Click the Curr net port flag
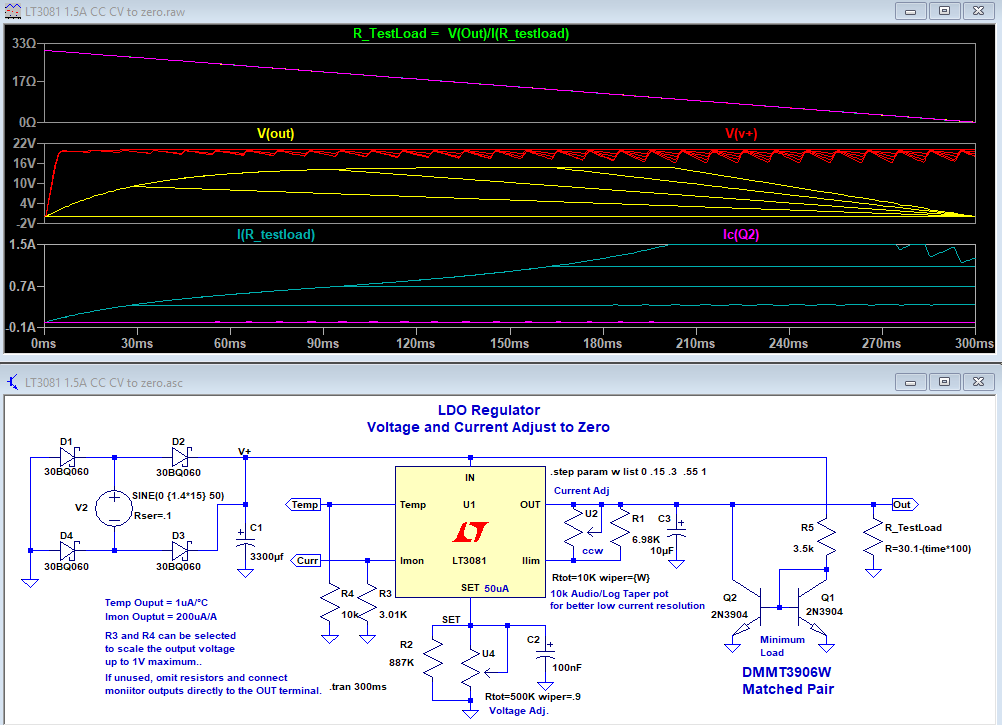This screenshot has height=725, width=1002. coord(305,561)
